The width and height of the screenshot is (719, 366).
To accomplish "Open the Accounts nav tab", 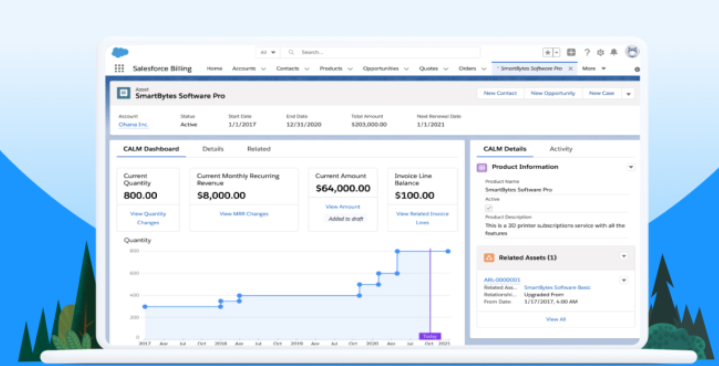I will tap(244, 68).
